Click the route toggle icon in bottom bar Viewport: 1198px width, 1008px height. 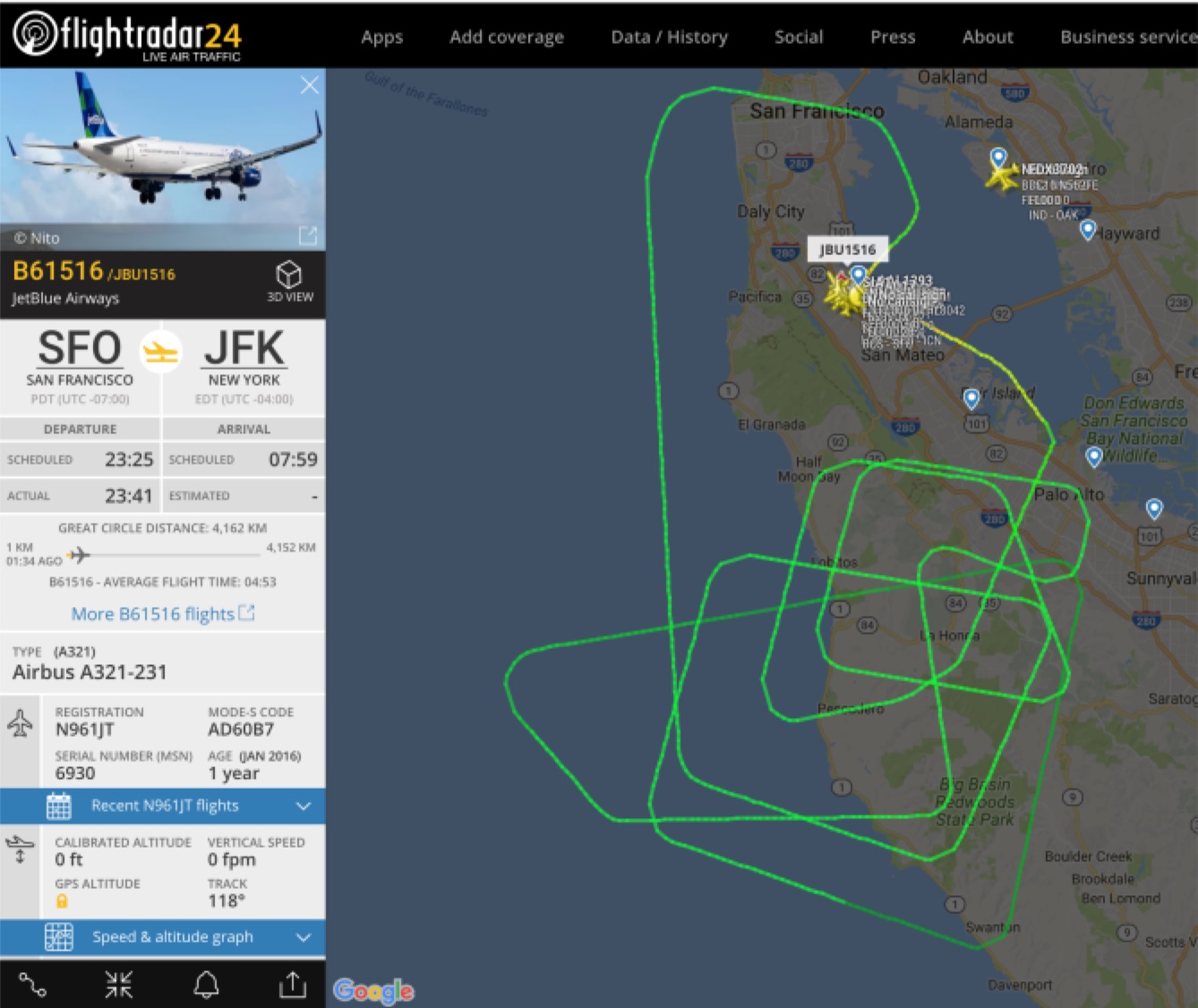pyautogui.click(x=33, y=985)
